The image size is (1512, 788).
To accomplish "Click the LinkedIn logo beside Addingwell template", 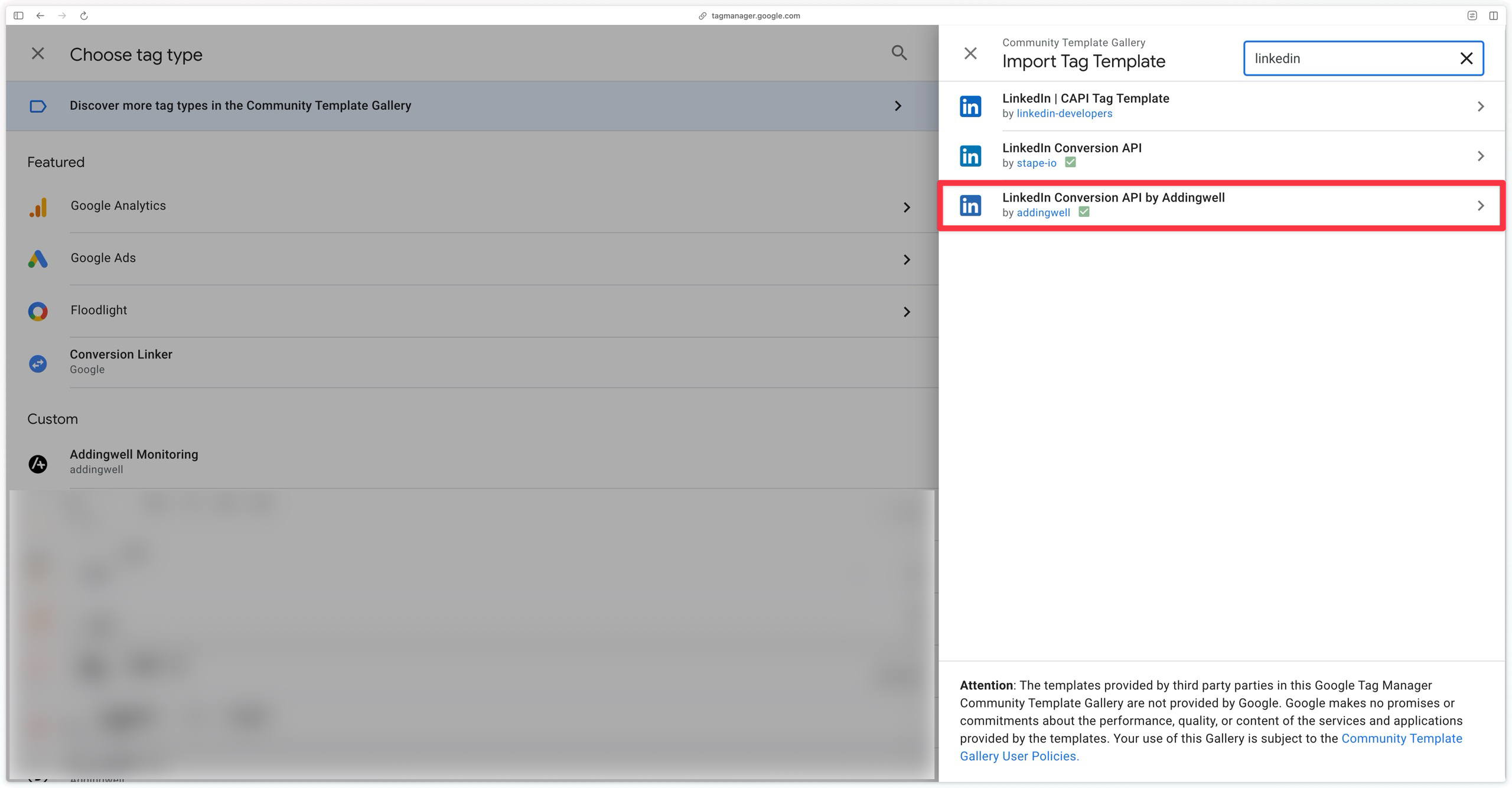I will 970,206.
